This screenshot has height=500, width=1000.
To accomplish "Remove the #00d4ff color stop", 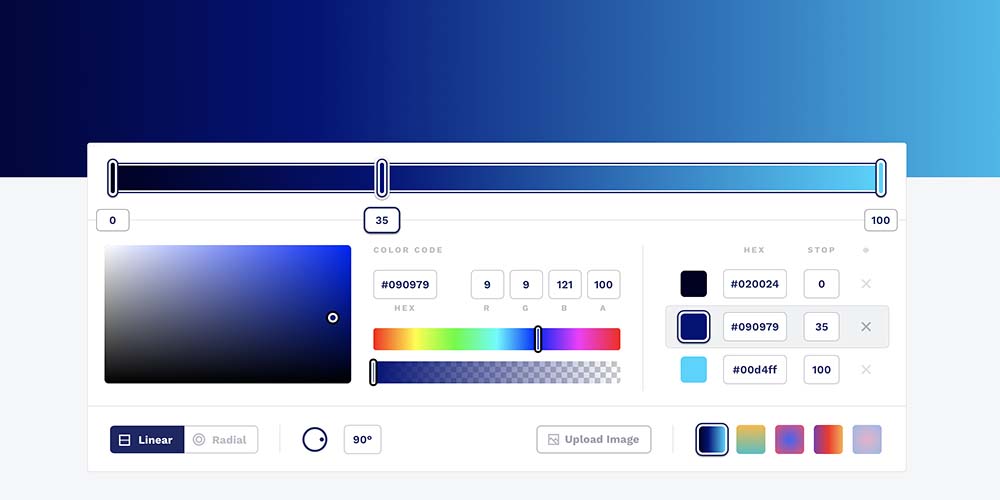I will pos(866,369).
